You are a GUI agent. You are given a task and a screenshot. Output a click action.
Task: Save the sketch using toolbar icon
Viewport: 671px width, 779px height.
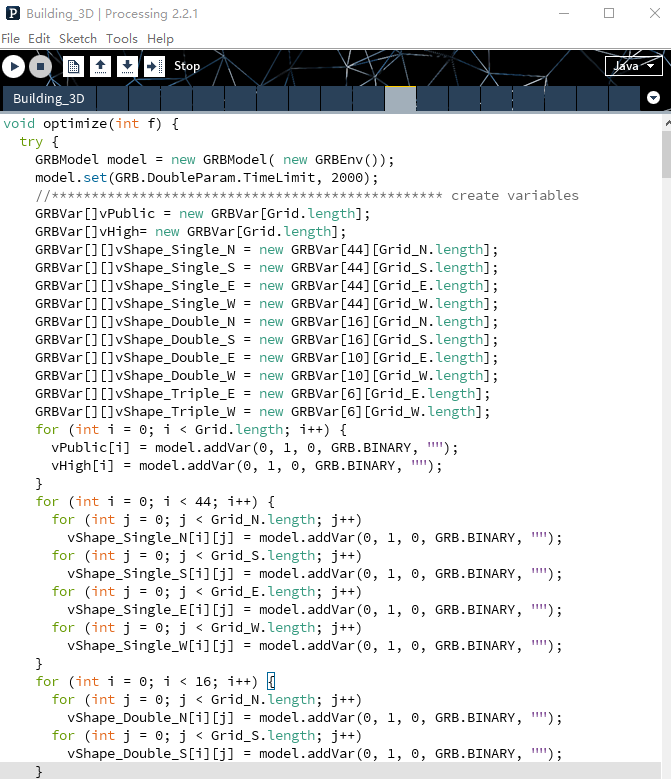[127, 66]
